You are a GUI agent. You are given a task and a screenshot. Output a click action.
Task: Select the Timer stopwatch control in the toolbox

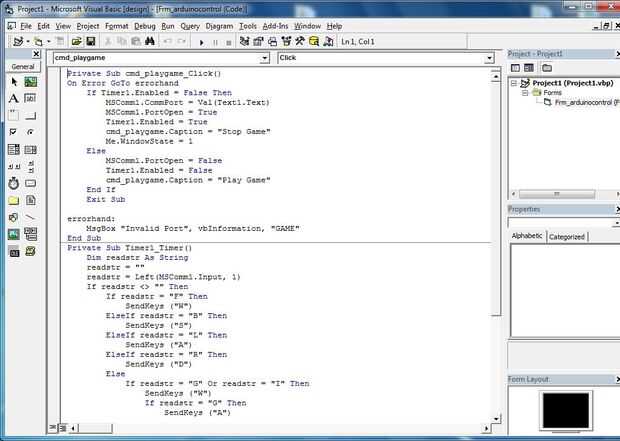[x=13, y=183]
